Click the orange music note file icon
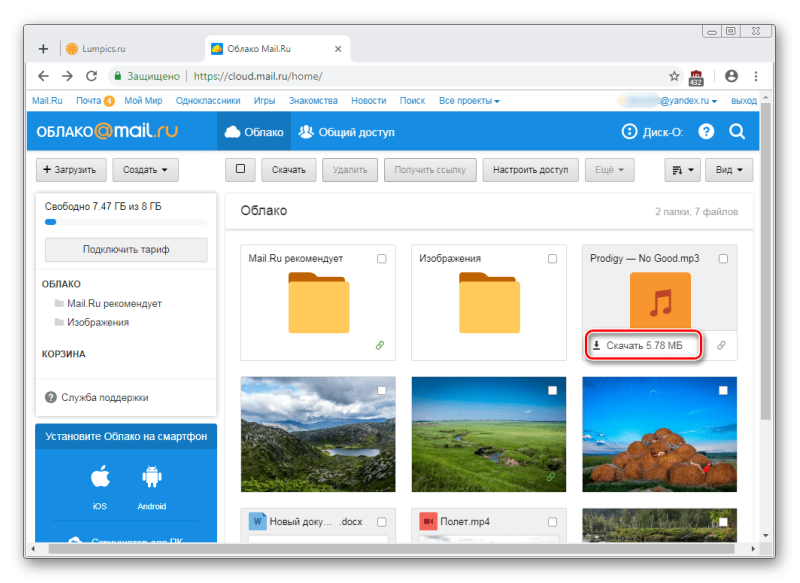Screen dimensions: 800x583 [x=660, y=300]
